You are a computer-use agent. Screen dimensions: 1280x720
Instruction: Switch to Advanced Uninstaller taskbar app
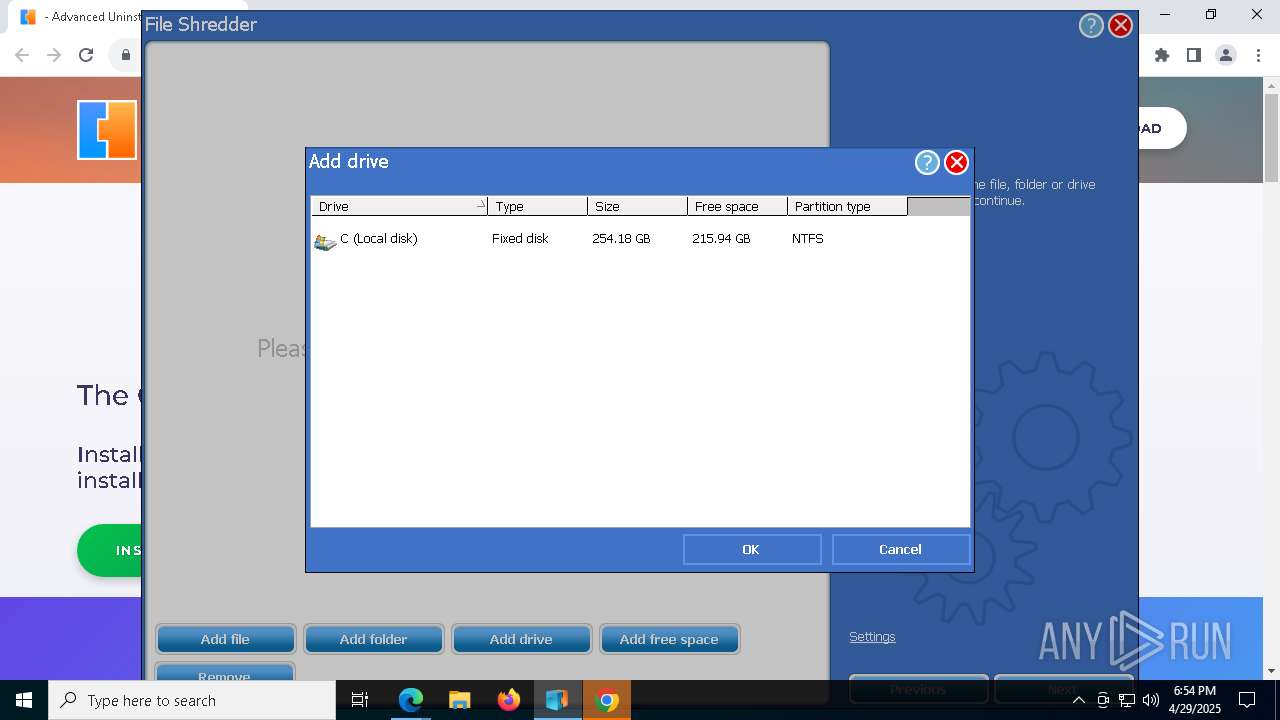(557, 700)
